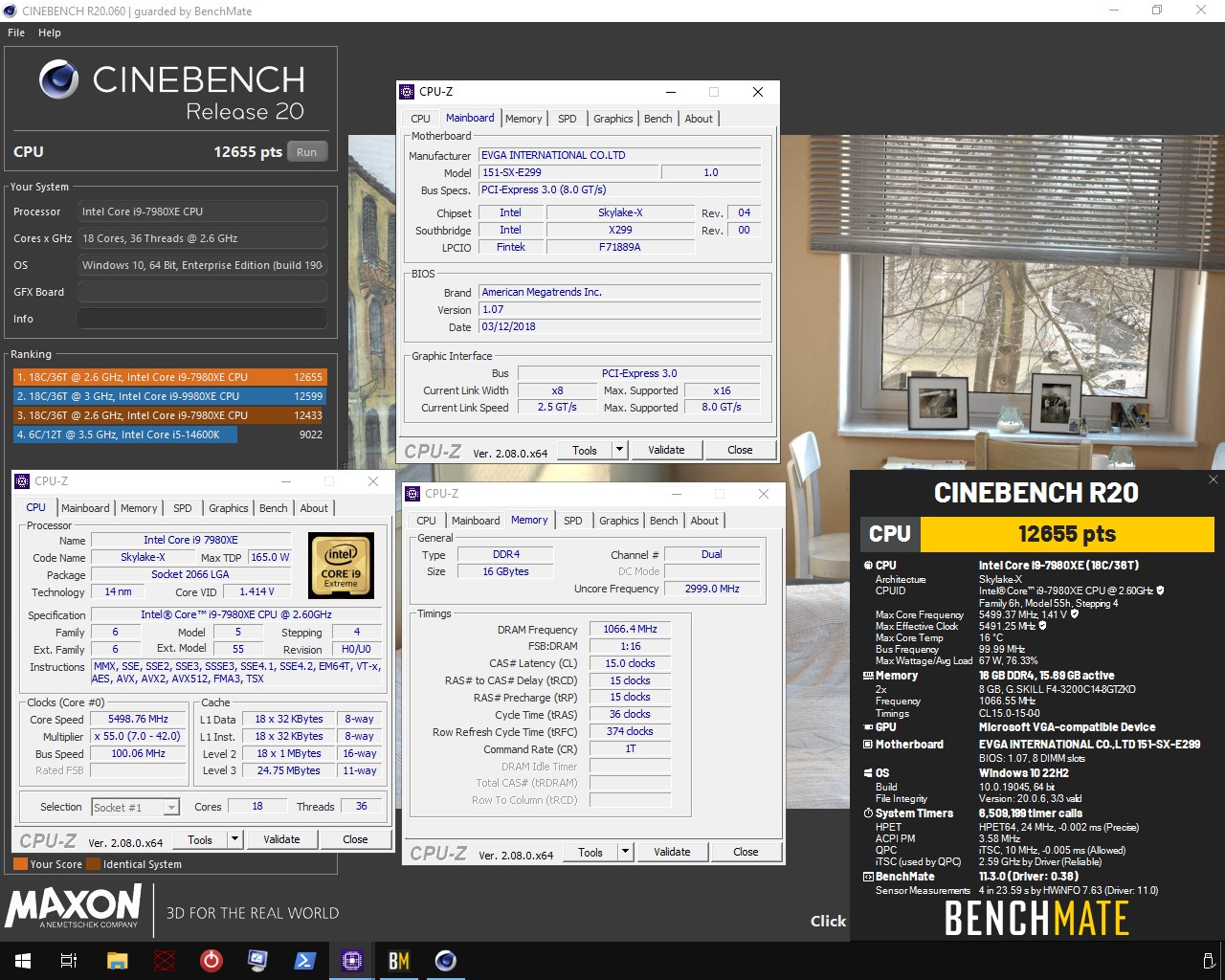This screenshot has height=980, width=1225.
Task: Open Tools dropdown arrow in Timings CPU-Z window
Action: tap(625, 852)
